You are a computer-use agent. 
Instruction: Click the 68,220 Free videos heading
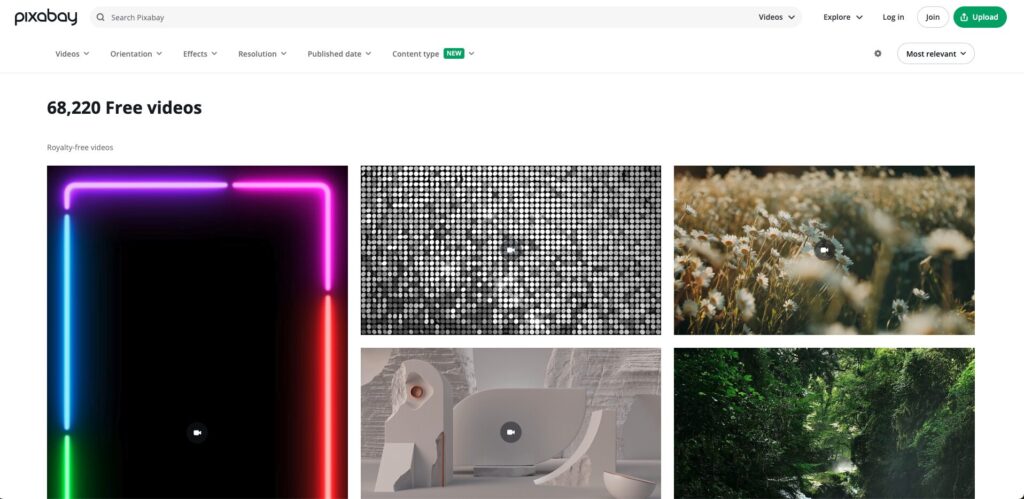point(124,108)
